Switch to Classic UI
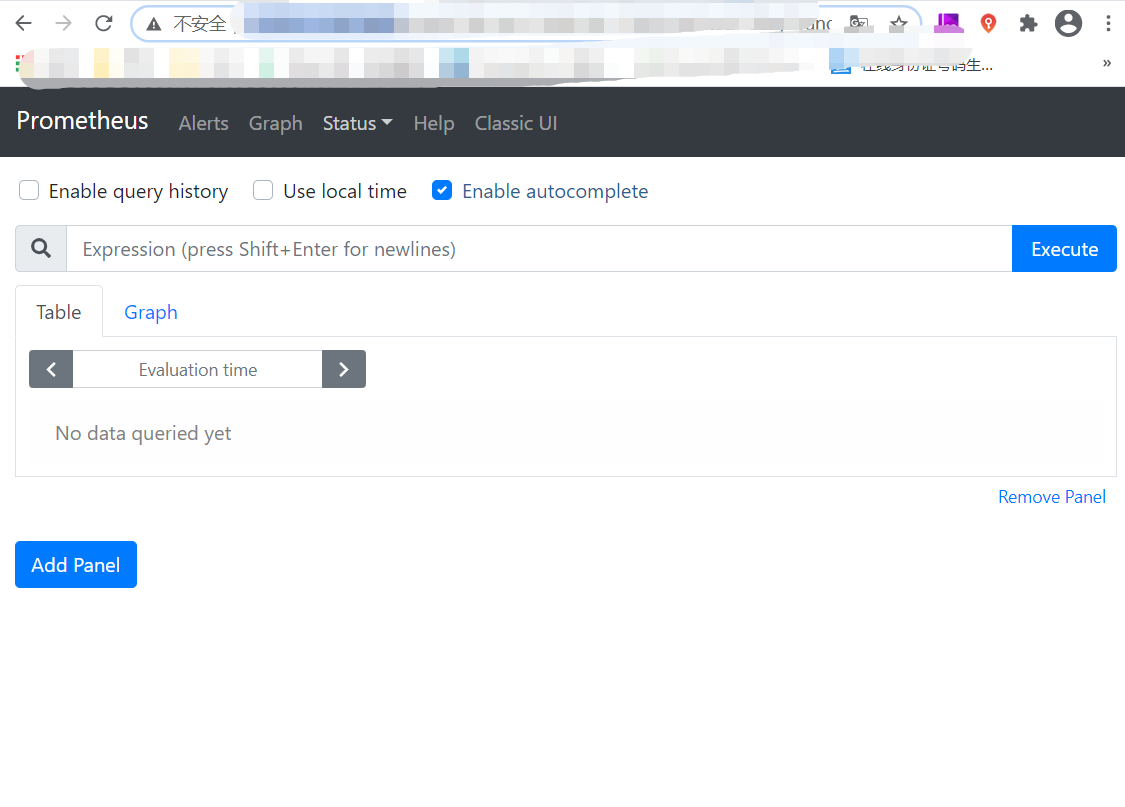The image size is (1125, 807). click(x=516, y=123)
